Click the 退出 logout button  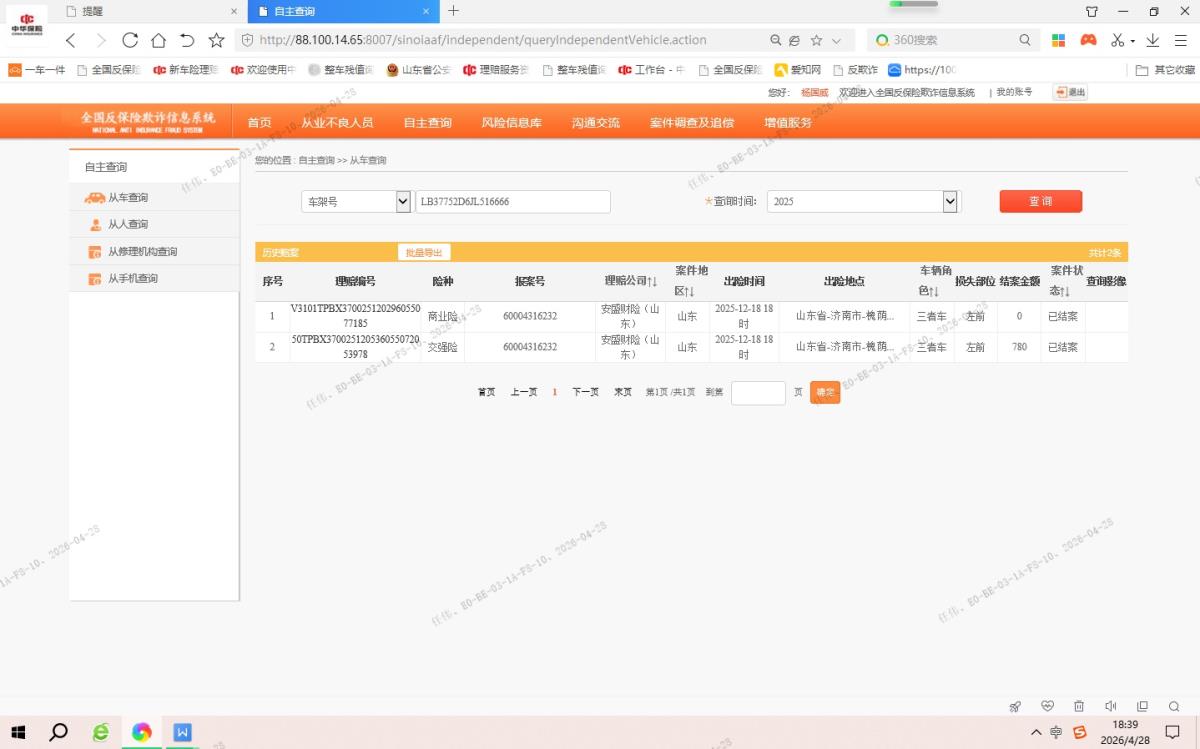tap(1070, 92)
